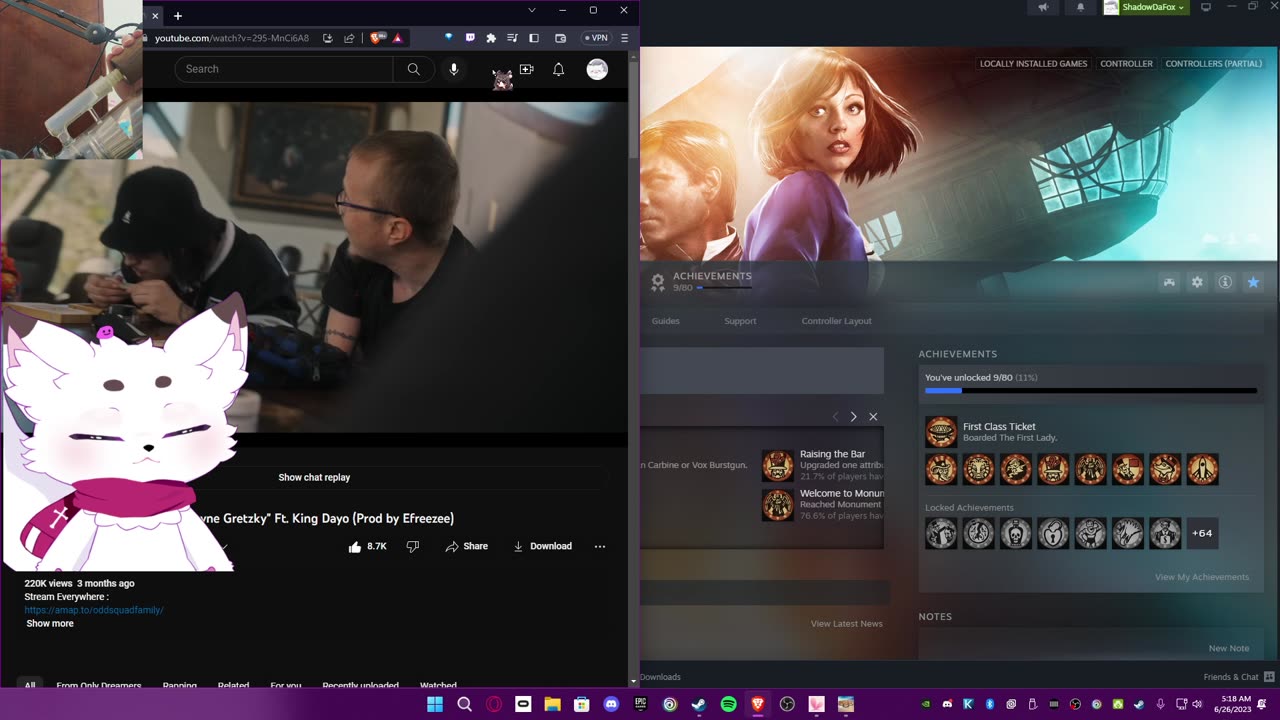Viewport: 1280px width, 720px height.
Task: Open Steam Support tab
Action: (740, 321)
